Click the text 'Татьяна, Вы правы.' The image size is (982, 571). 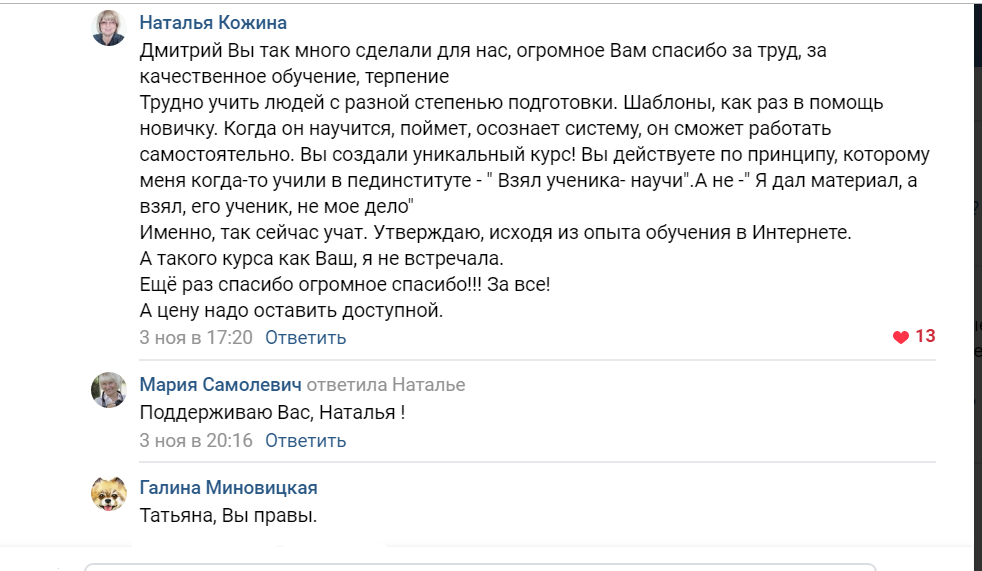[x=228, y=516]
